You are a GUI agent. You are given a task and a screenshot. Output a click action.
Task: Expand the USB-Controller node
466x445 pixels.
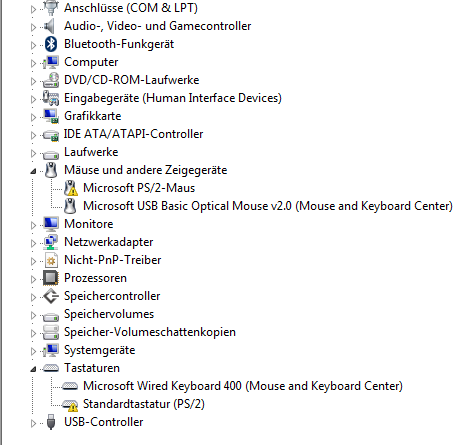point(33,423)
